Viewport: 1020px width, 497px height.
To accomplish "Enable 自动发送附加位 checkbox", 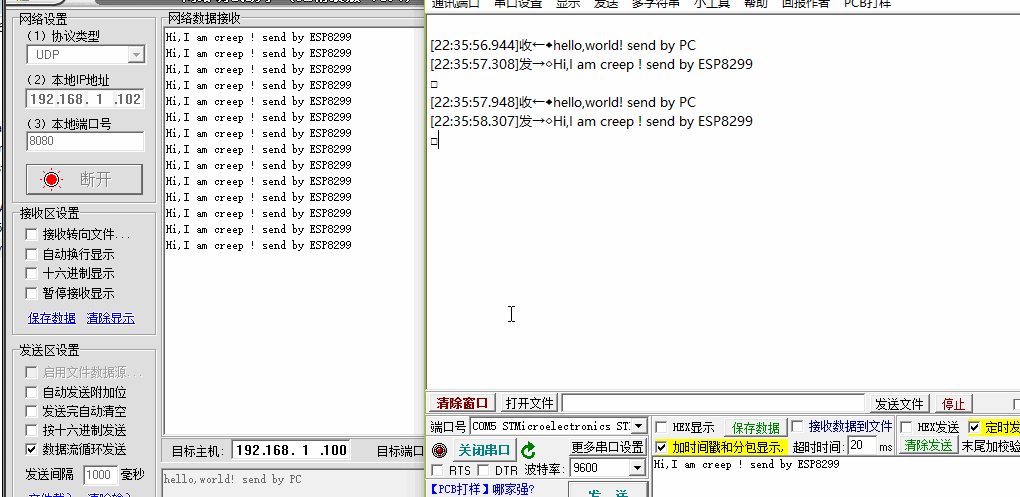I will tap(31, 392).
